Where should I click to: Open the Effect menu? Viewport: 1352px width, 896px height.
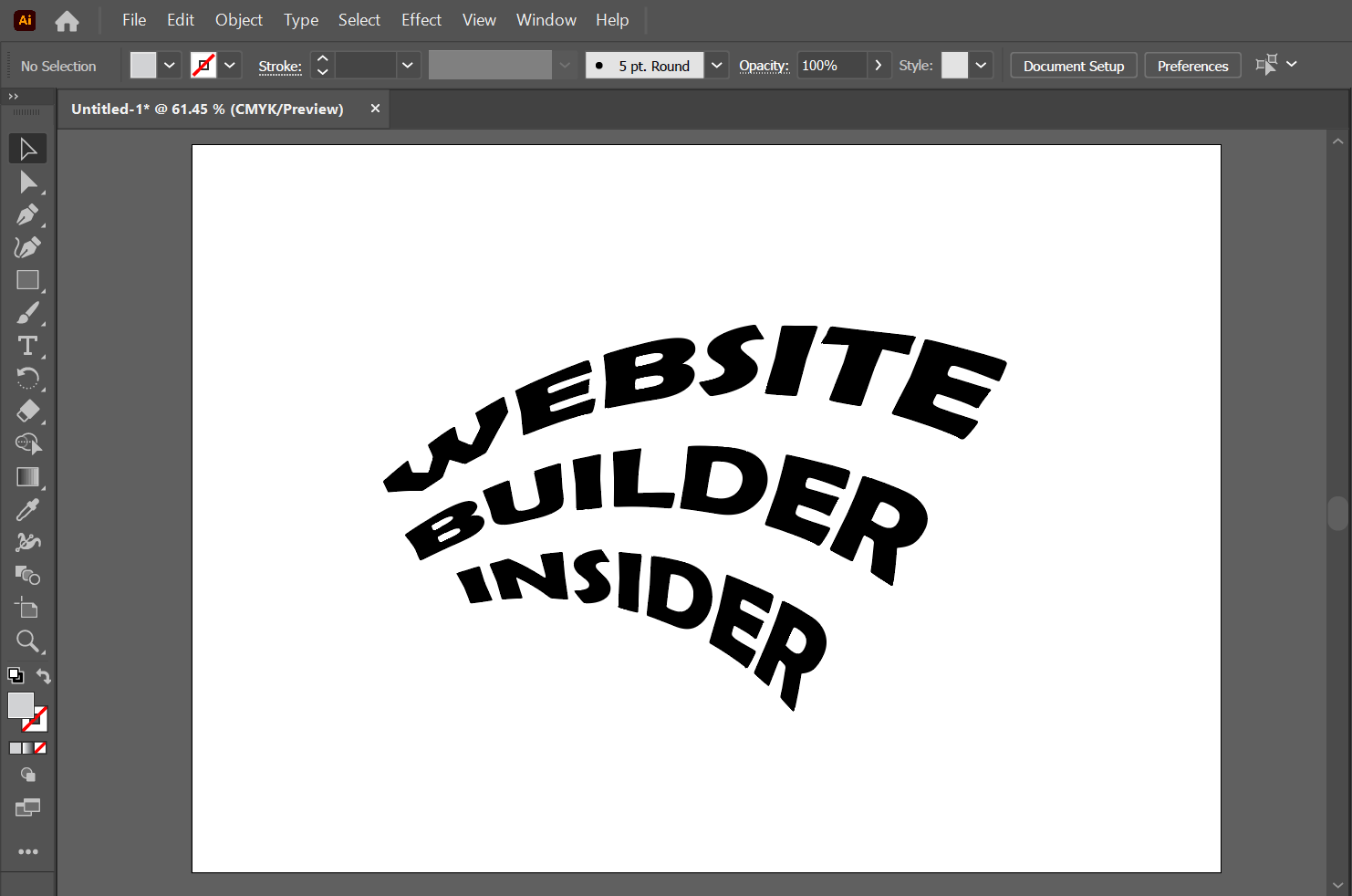tap(421, 20)
